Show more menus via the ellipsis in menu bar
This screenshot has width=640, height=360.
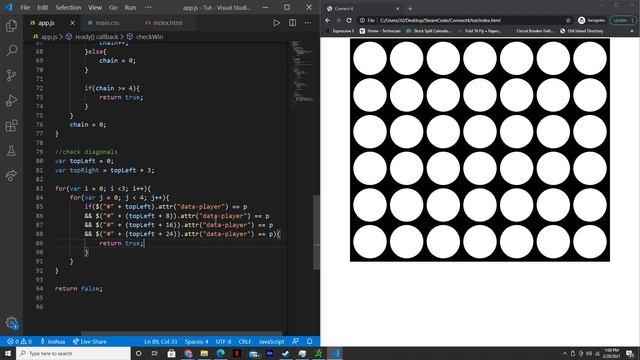[x=148, y=7]
